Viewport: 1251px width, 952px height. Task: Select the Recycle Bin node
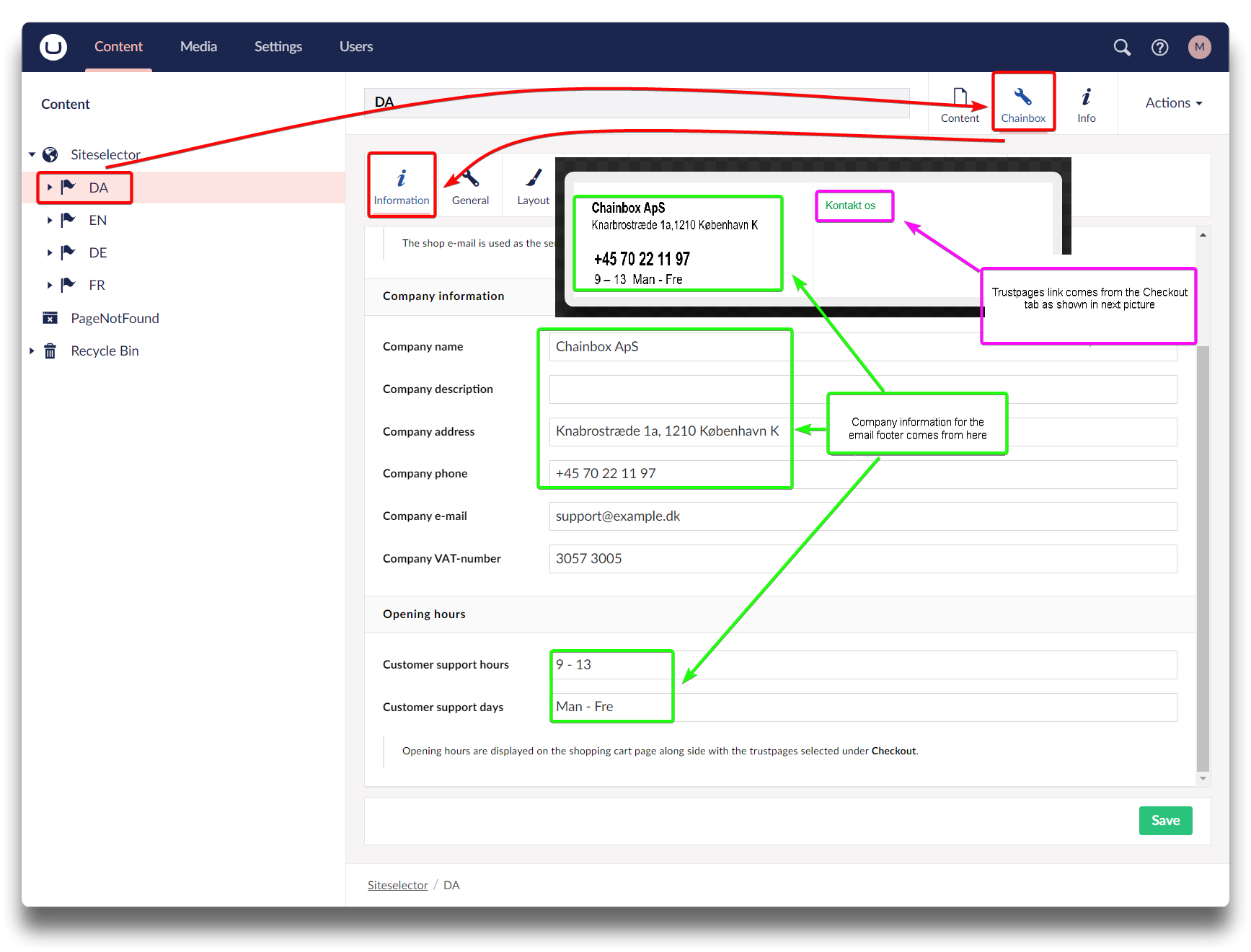pyautogui.click(x=105, y=351)
